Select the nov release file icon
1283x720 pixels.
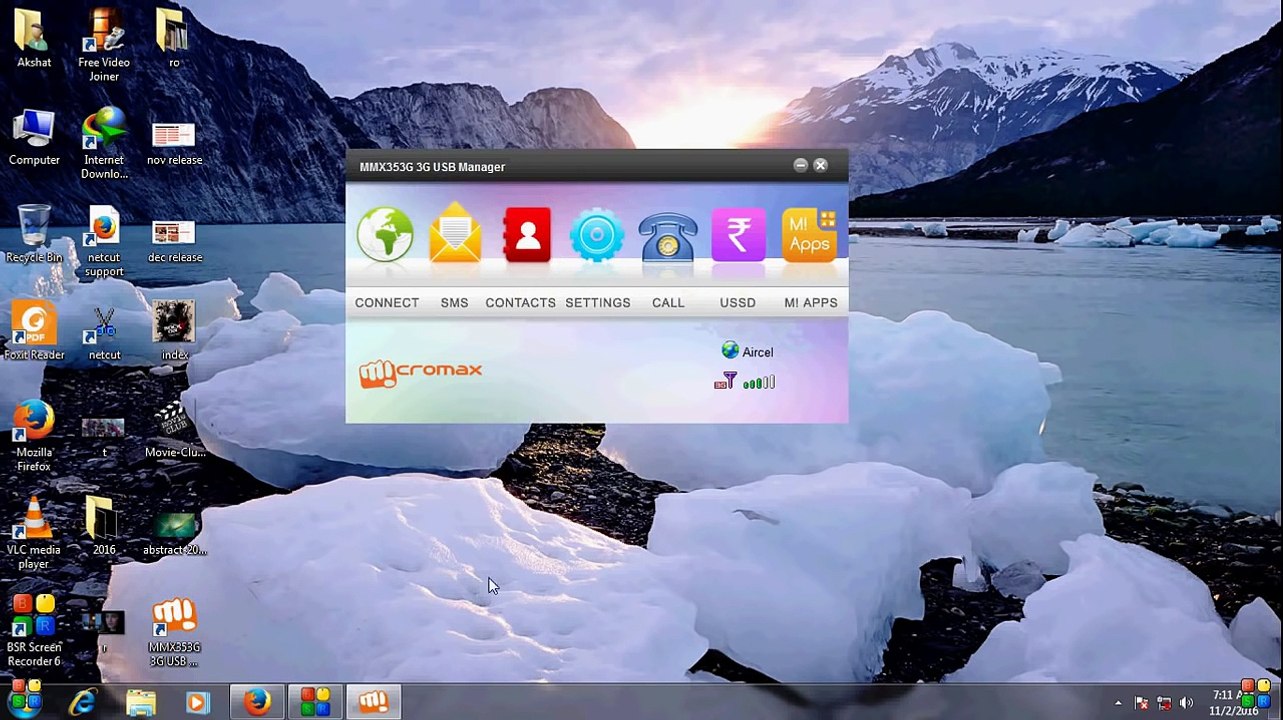click(x=174, y=143)
